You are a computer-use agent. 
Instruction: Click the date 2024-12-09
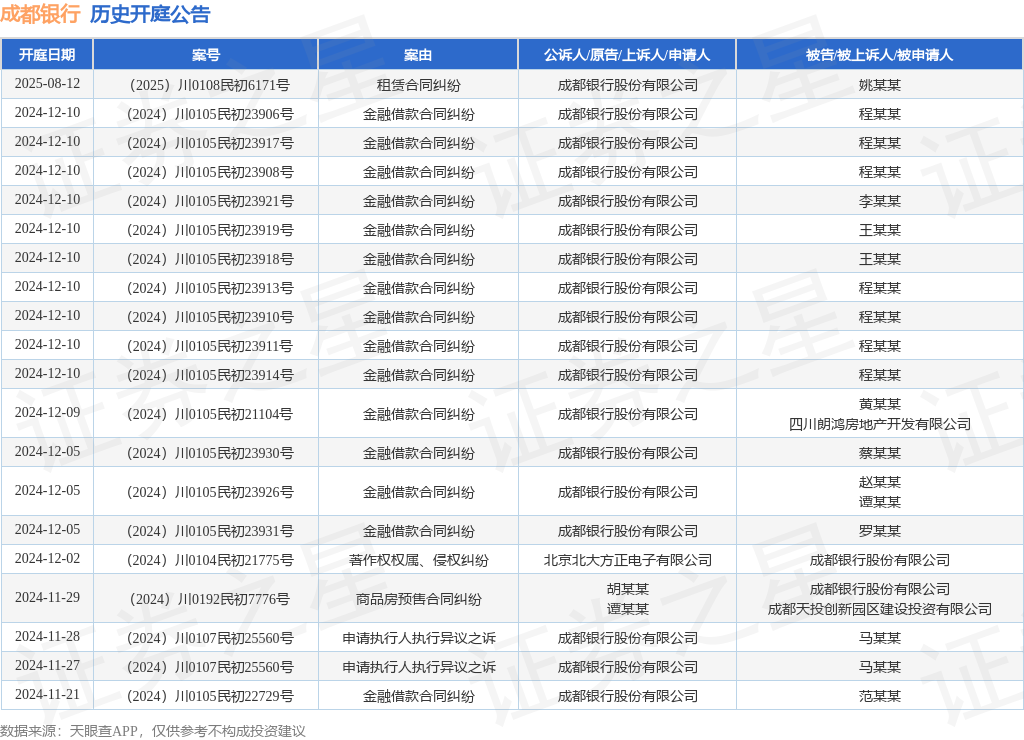pyautogui.click(x=47, y=413)
